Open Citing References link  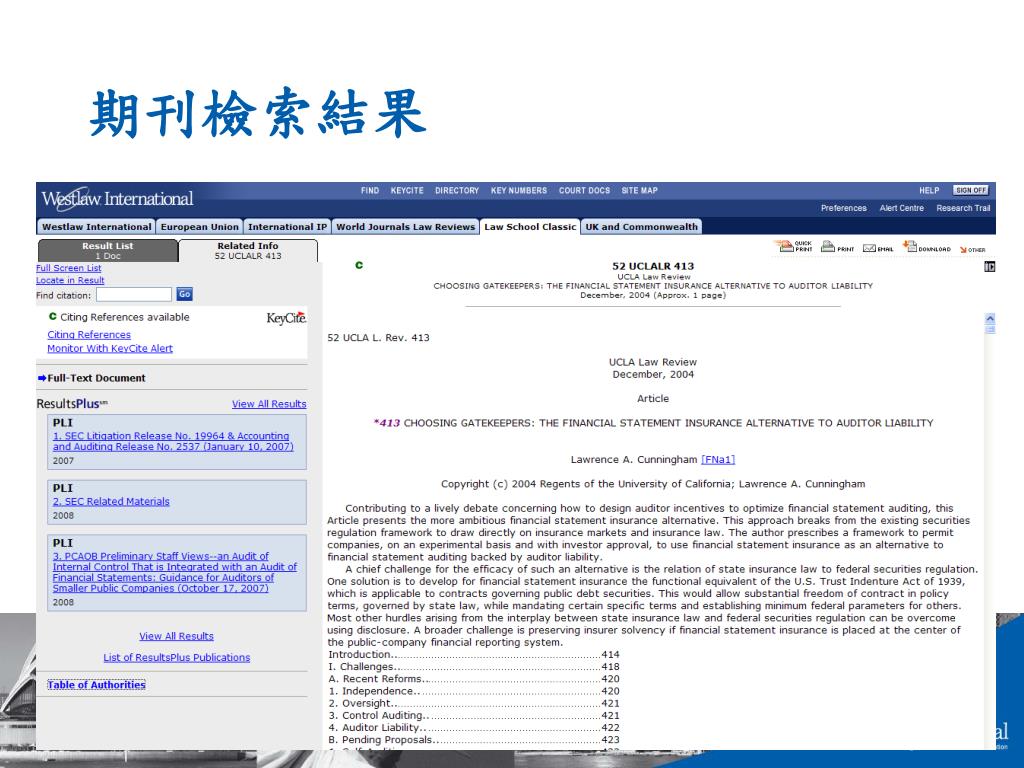click(x=89, y=334)
